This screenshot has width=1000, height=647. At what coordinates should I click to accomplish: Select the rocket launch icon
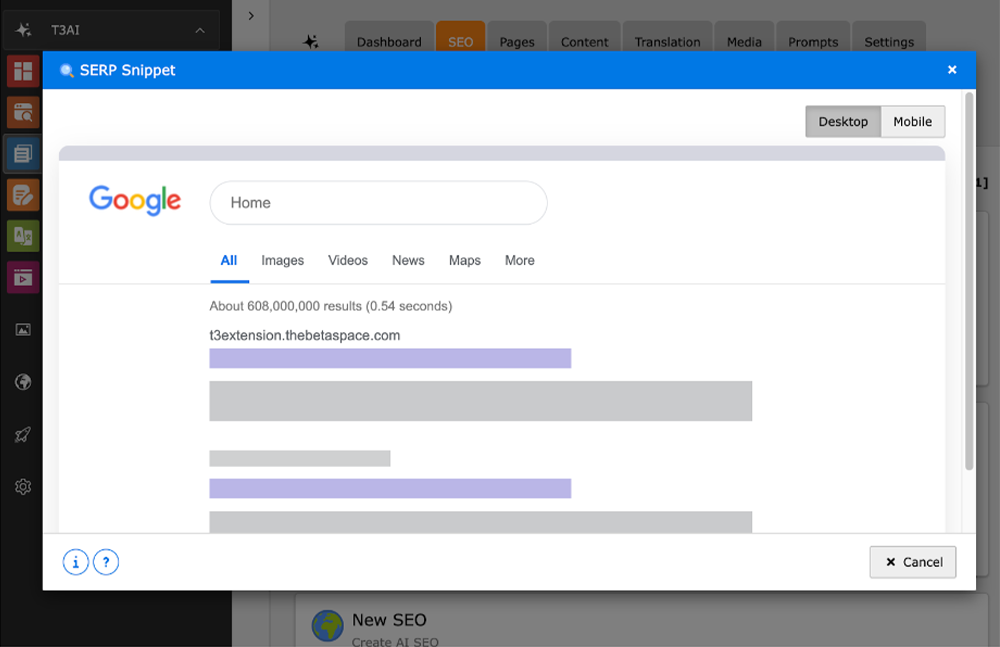tap(22, 434)
